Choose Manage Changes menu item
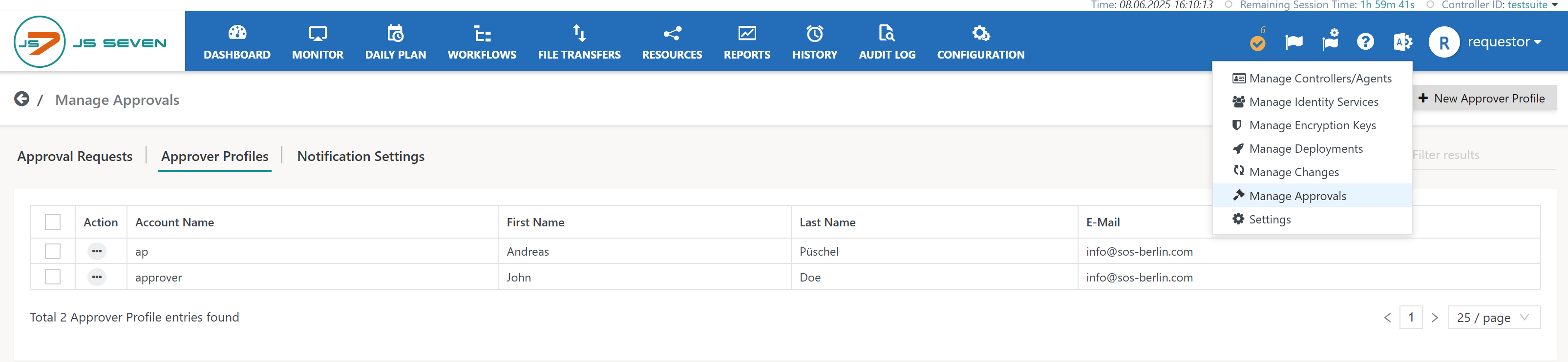 pos(1312,172)
